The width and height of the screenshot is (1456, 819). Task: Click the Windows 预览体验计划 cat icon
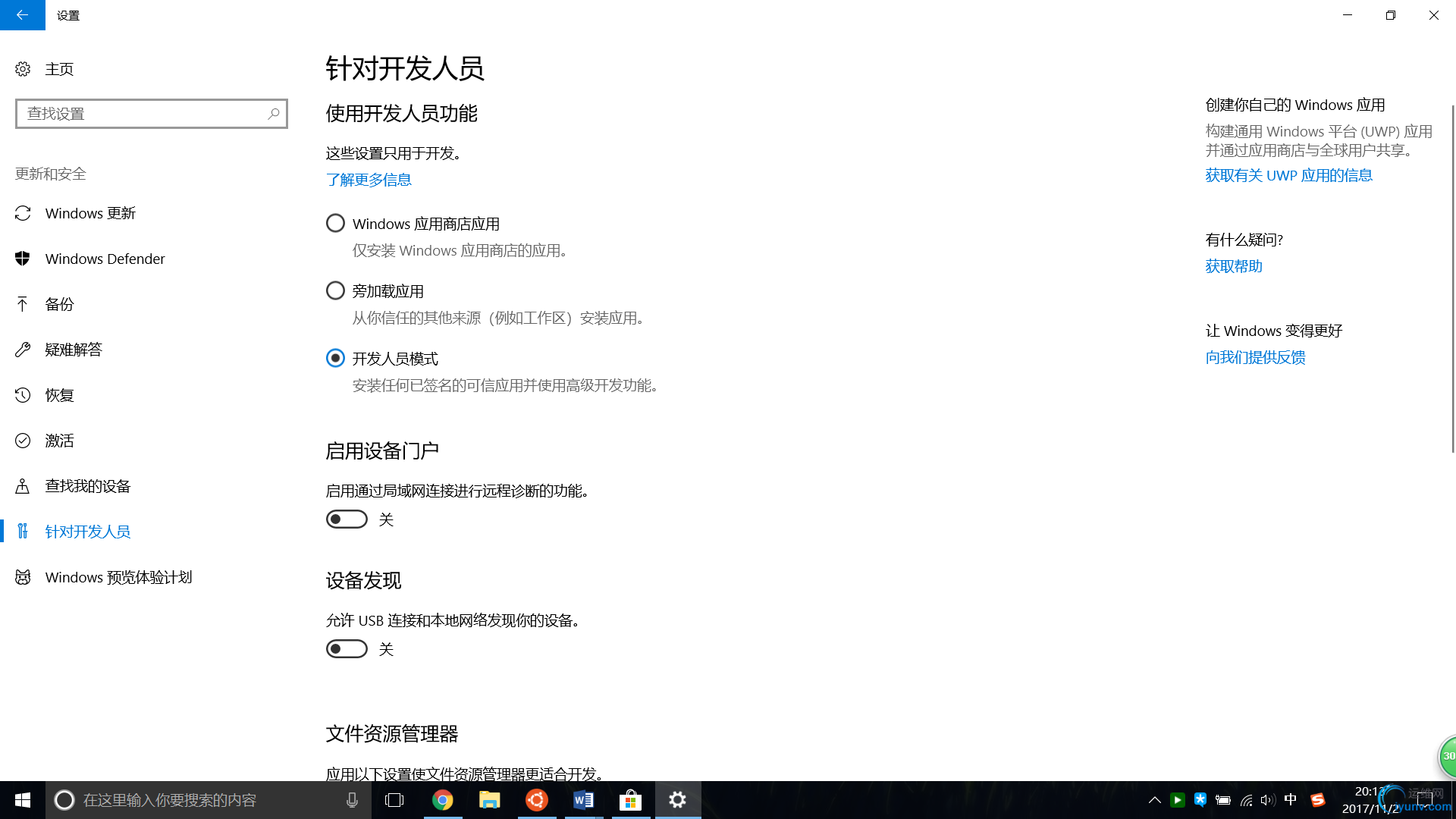(23, 577)
